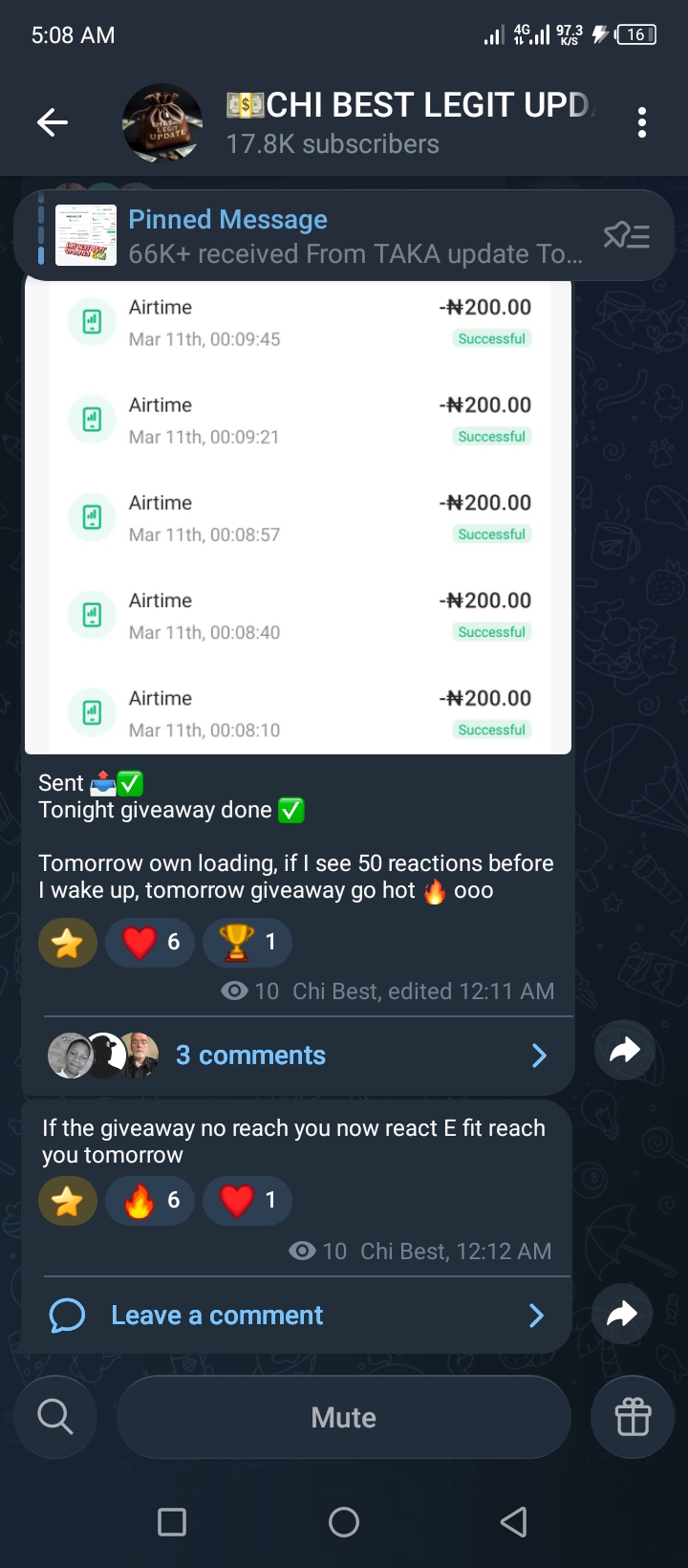Toggle trophy reaction on giveaway post
The width and height of the screenshot is (688, 1568).
coord(247,942)
